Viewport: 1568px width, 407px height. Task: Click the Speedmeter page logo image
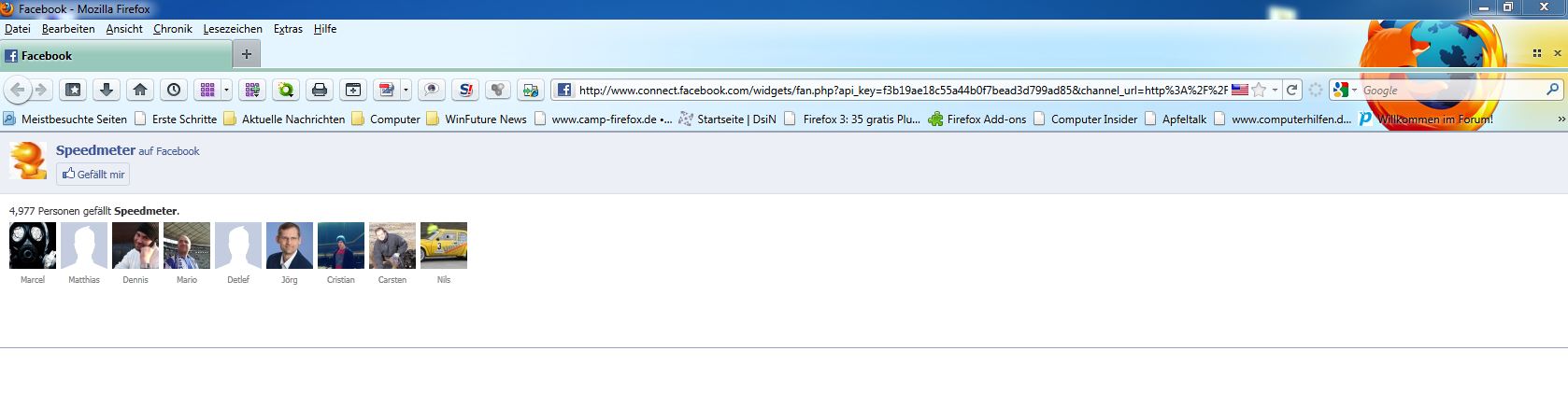[28, 161]
